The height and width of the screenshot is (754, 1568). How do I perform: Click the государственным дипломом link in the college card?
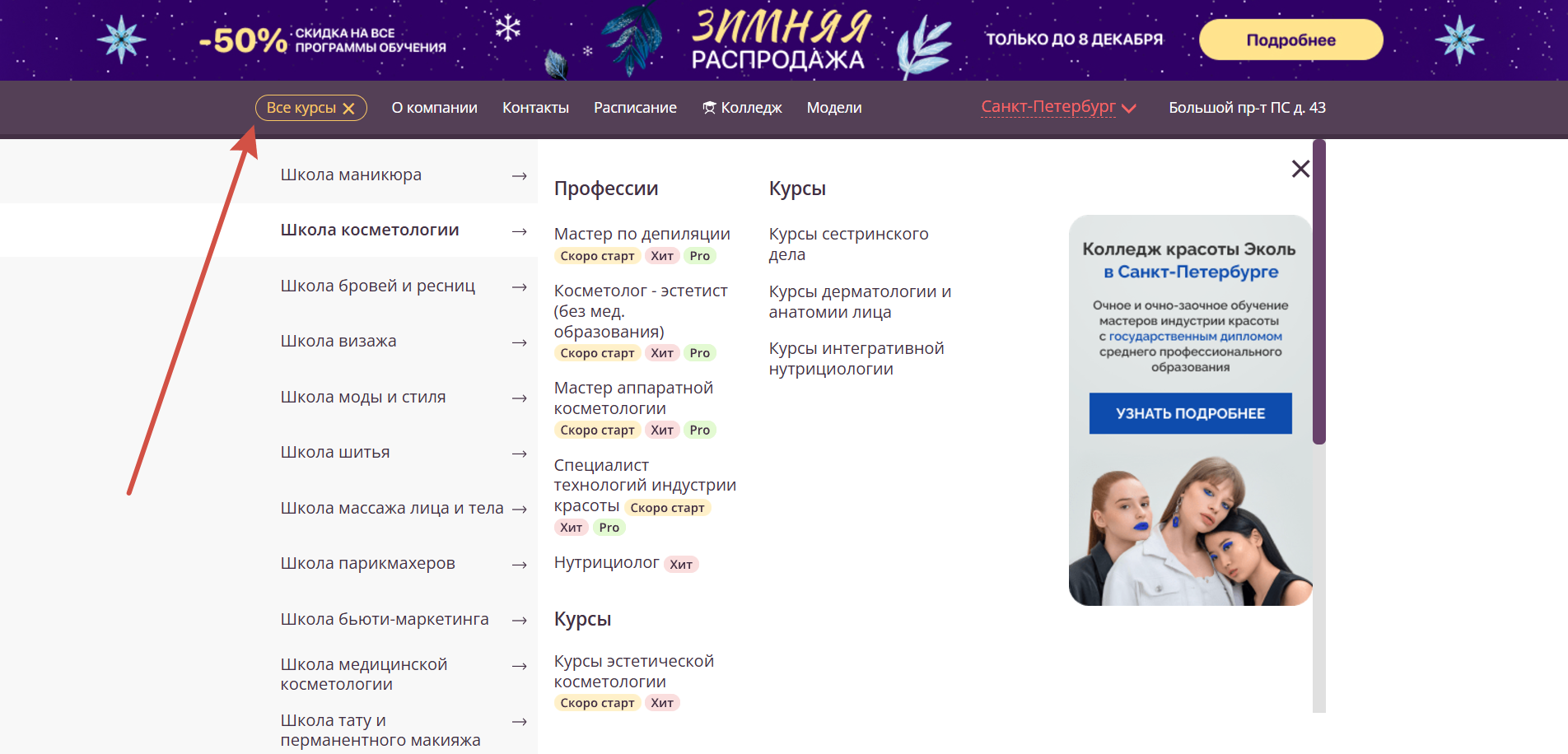tap(1195, 336)
